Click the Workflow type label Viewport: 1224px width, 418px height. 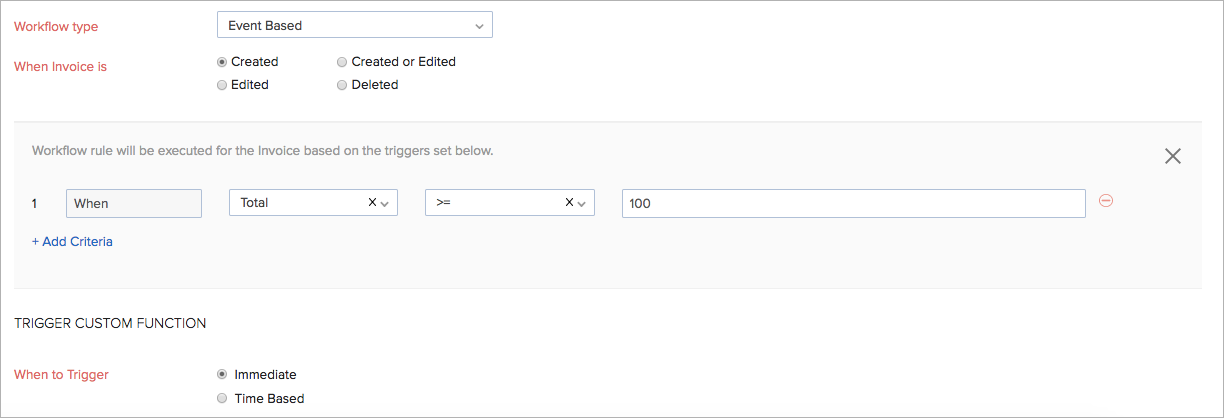coord(56,26)
